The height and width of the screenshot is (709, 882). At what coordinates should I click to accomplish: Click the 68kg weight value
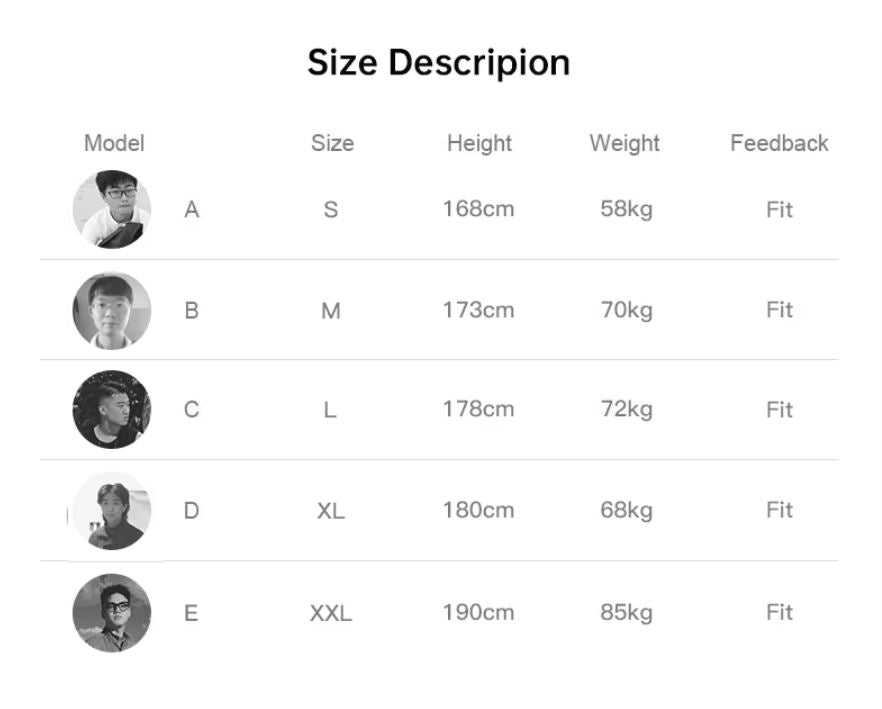626,510
